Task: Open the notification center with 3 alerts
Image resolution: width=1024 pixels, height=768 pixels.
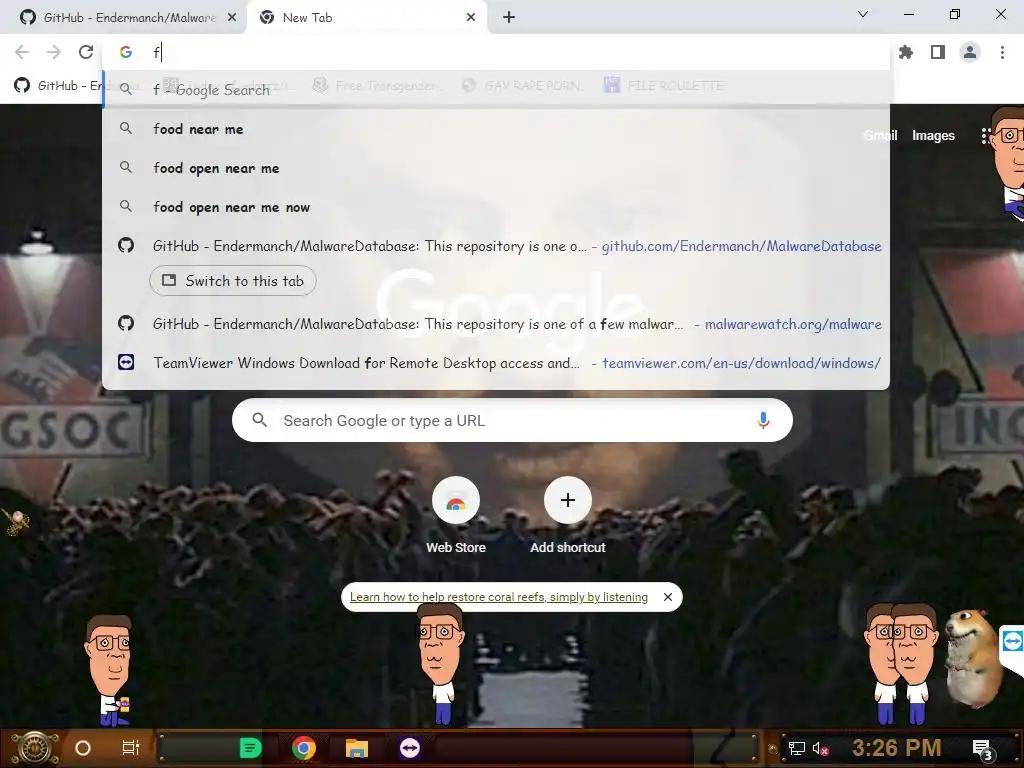Action: pos(982,748)
